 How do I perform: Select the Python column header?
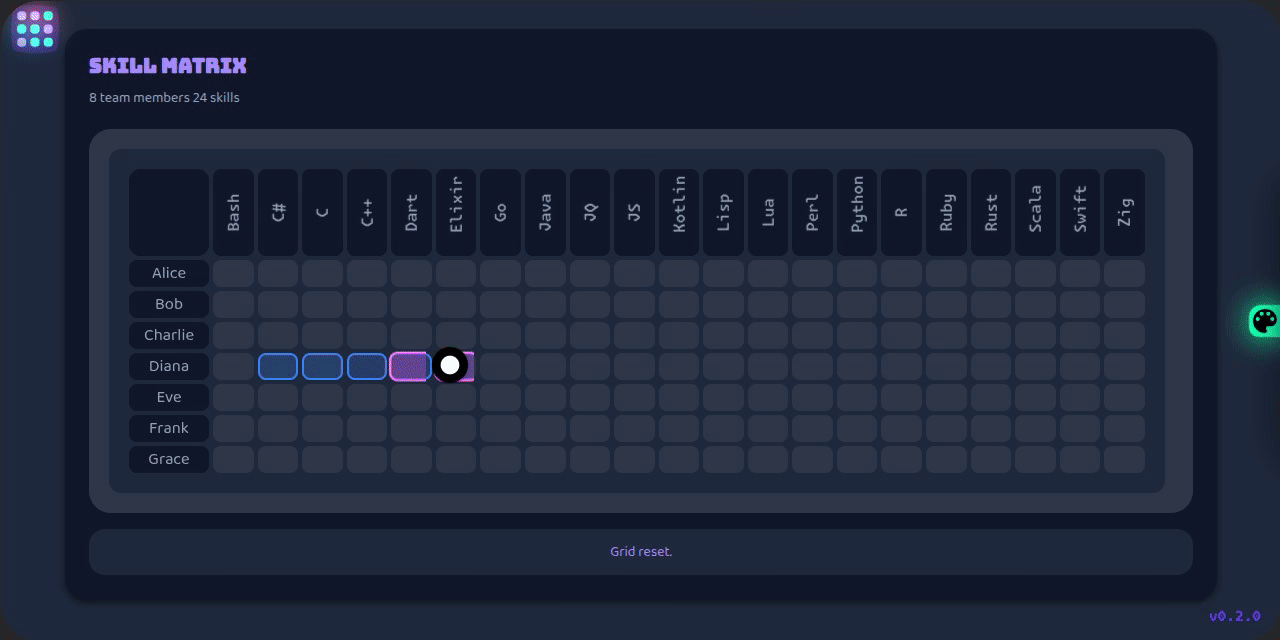coord(857,212)
